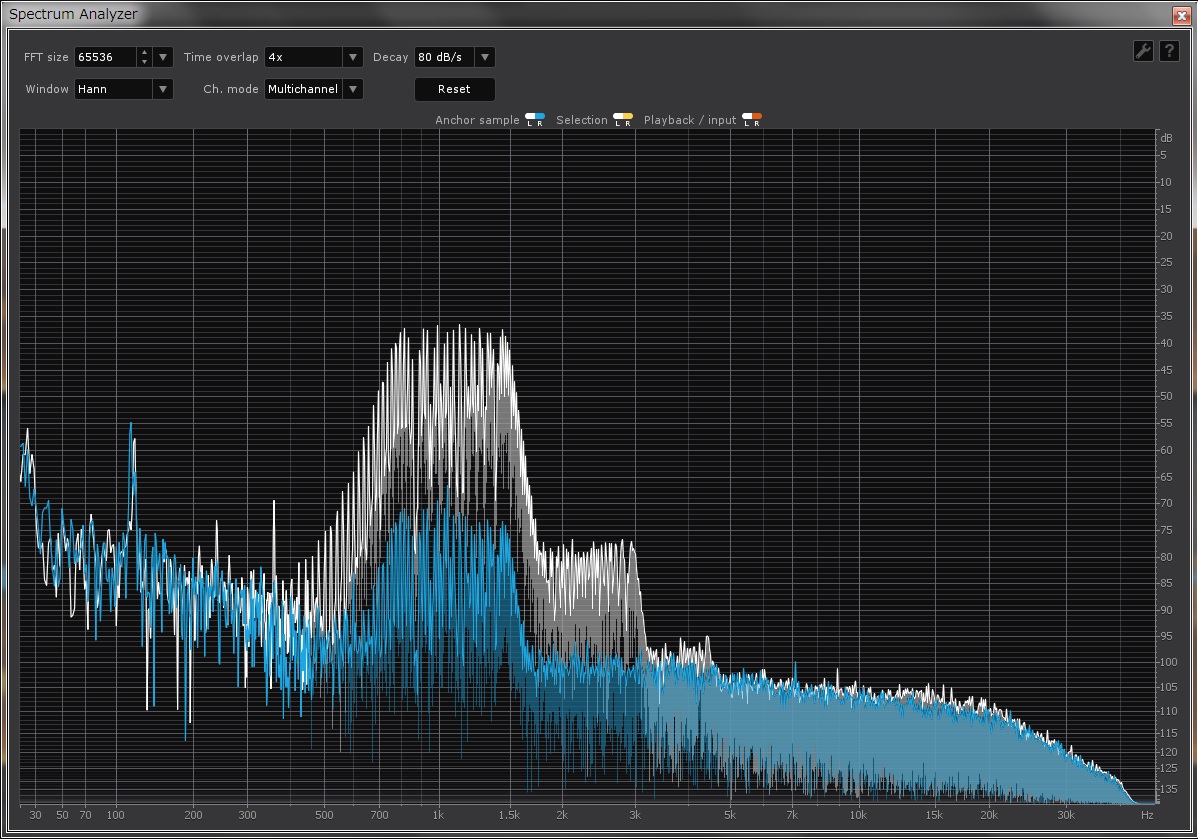
Task: Click the Reset button
Action: [x=455, y=89]
